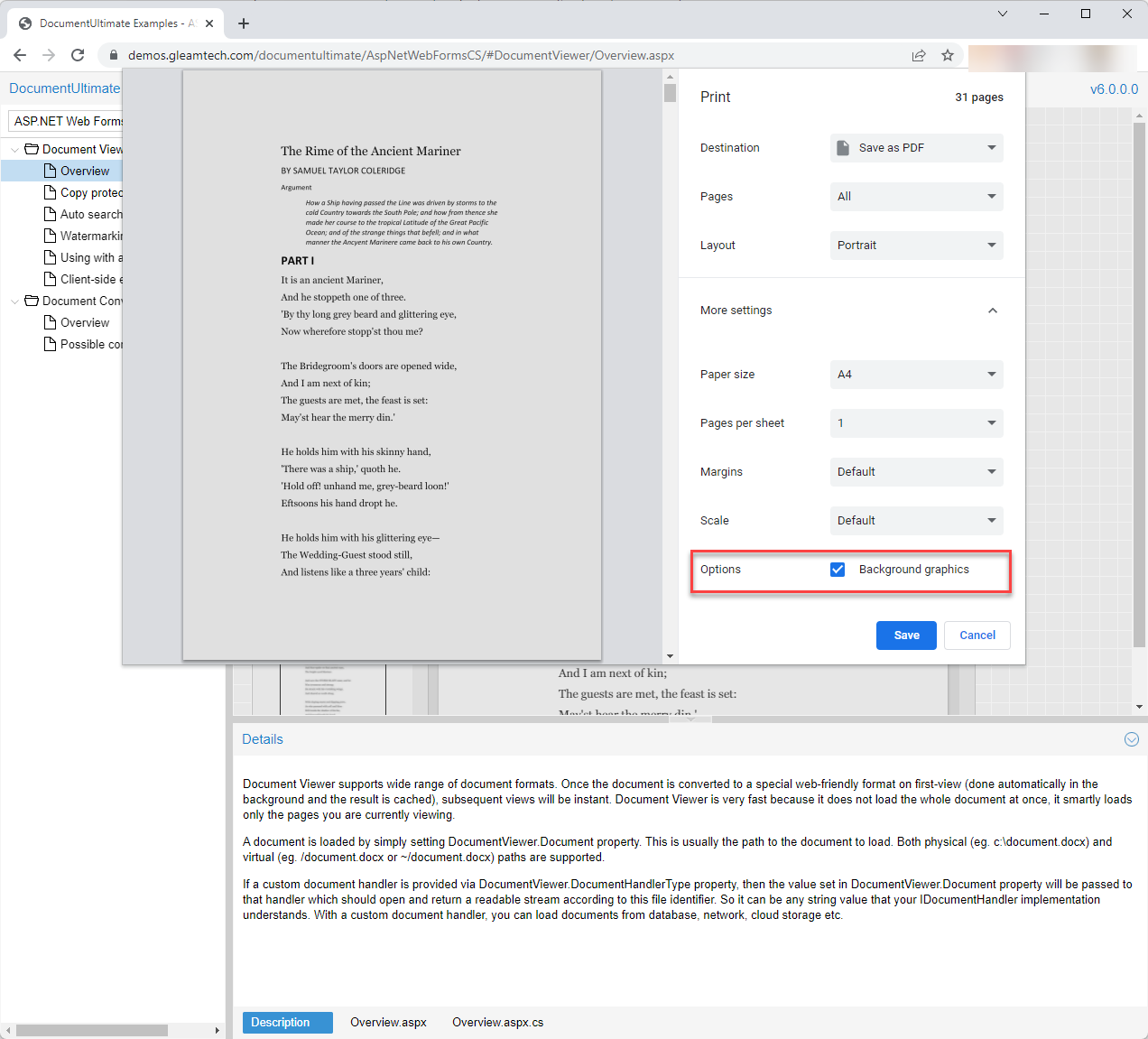Click the Copy protection page icon
The height and width of the screenshot is (1039, 1148).
(51, 192)
